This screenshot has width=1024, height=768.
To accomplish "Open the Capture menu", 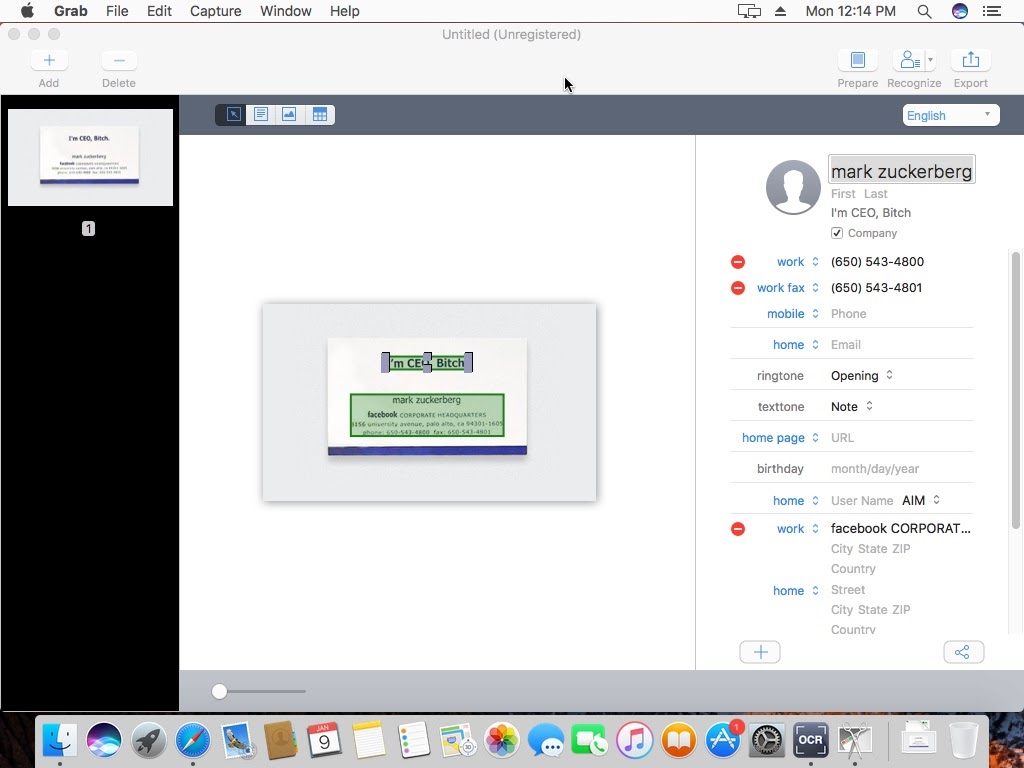I will 215,11.
